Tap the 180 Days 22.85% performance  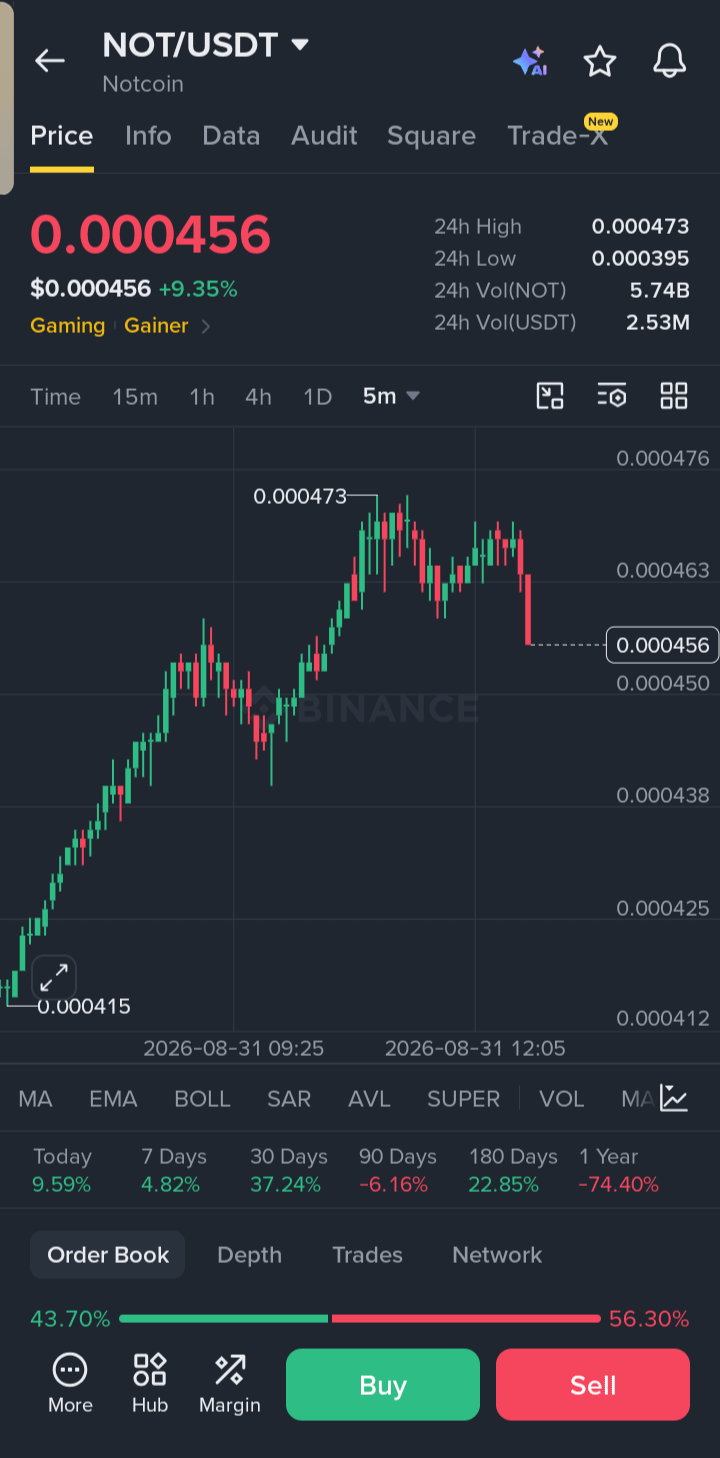pos(513,1171)
